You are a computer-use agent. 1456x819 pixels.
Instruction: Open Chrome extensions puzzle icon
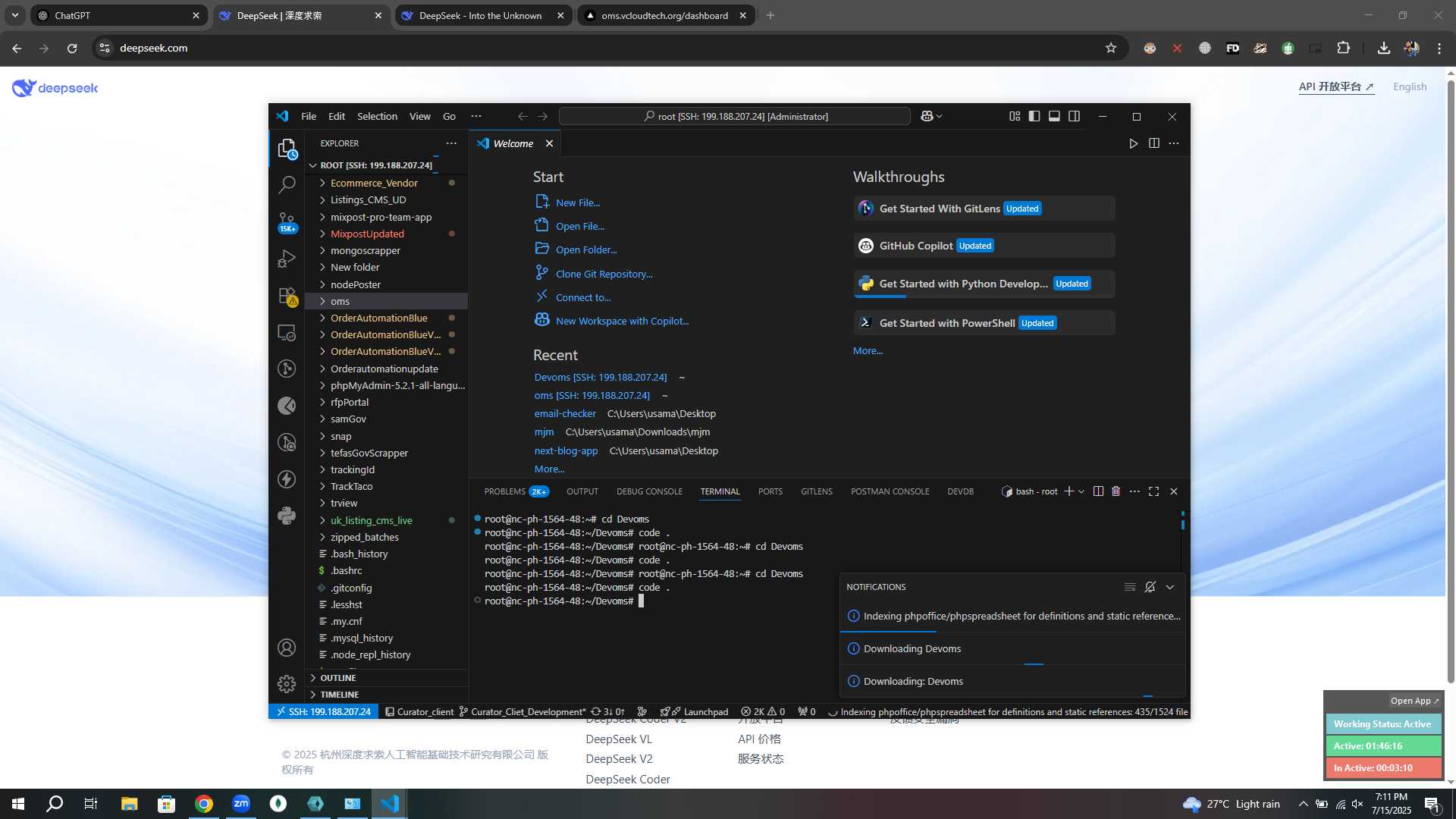click(x=1343, y=48)
